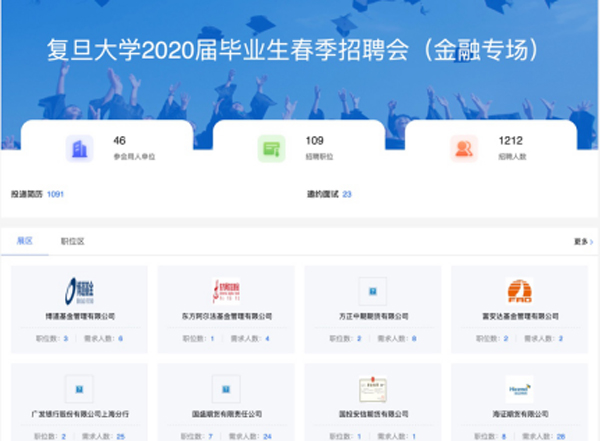Click 国投安信期货 company logo
This screenshot has width=600, height=441.
tap(372, 389)
